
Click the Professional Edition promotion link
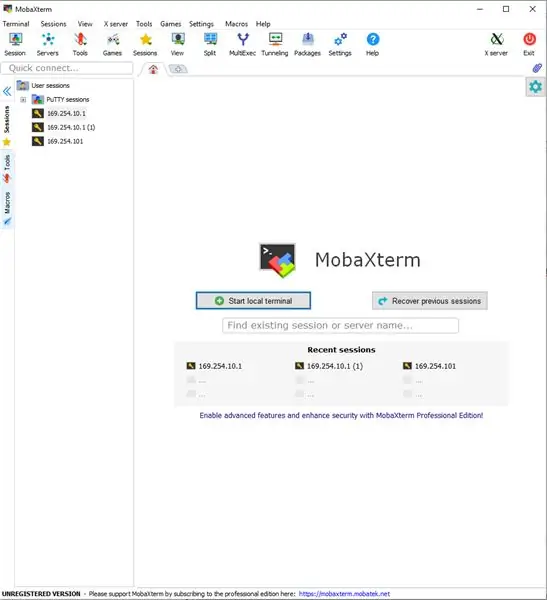coord(341,415)
